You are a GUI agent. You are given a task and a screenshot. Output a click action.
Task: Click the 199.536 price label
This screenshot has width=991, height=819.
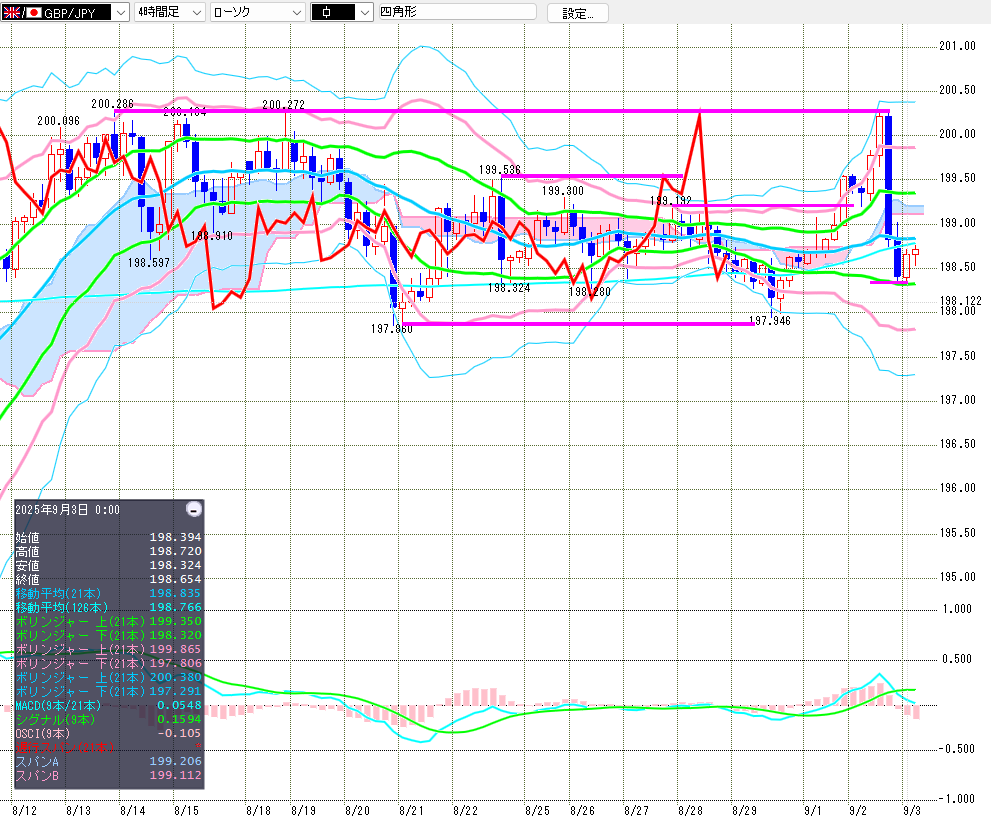point(499,169)
